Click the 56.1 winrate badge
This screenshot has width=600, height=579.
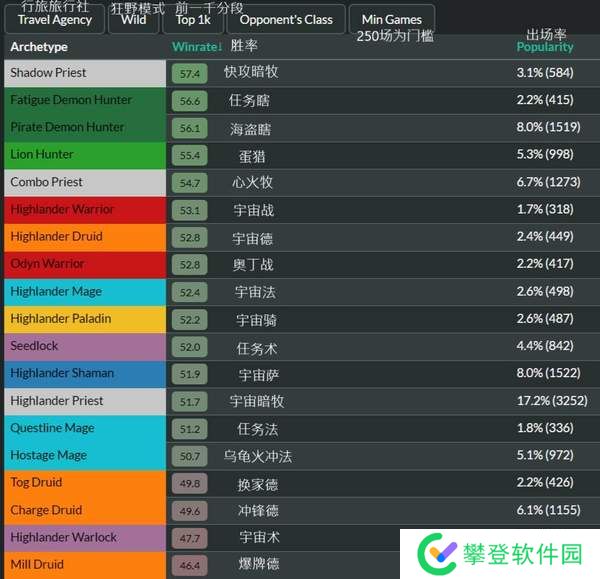(190, 128)
